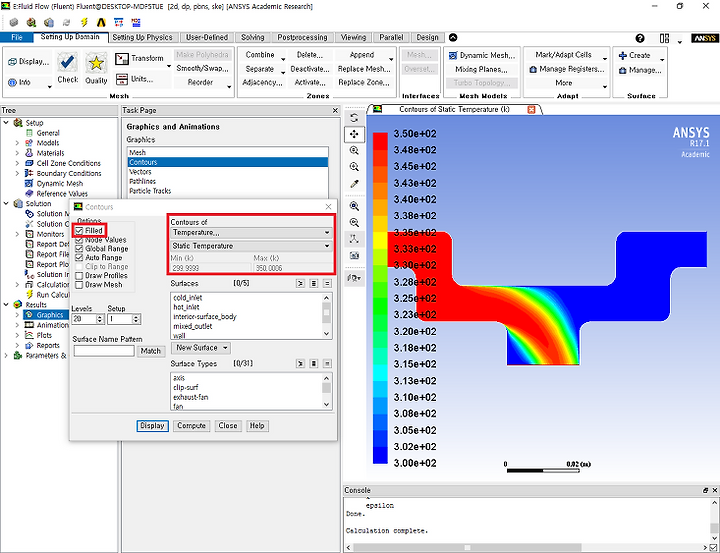Toggle the Auto Range checkbox
This screenshot has width=720, height=553.
79,258
